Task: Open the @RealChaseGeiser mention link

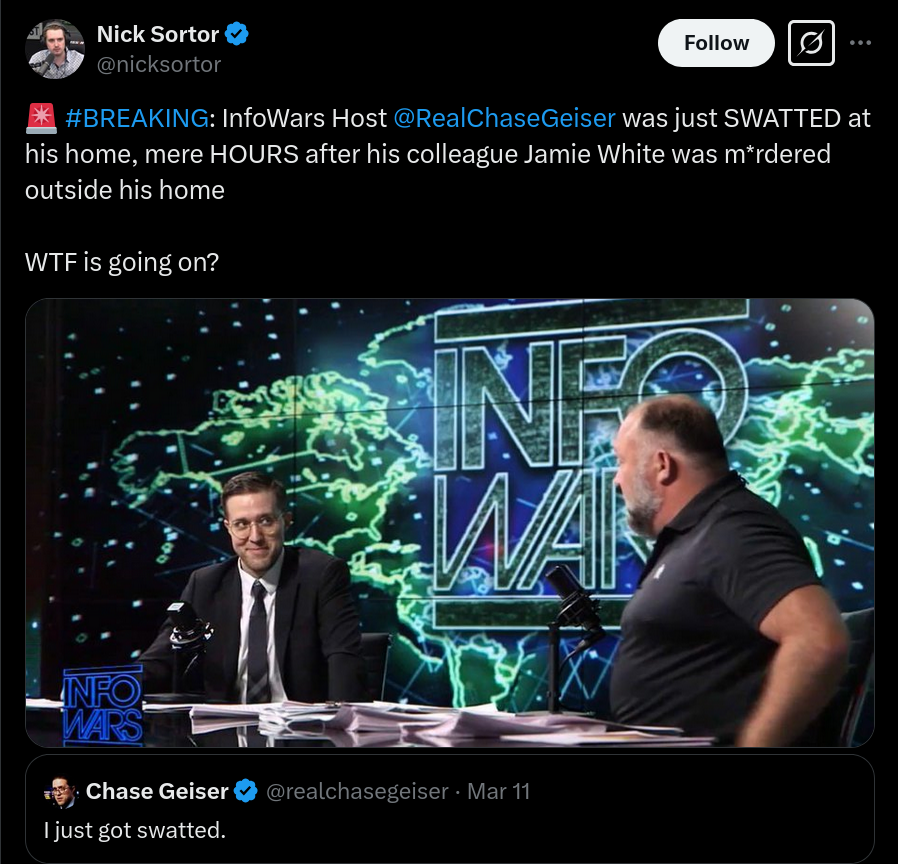Action: point(504,119)
